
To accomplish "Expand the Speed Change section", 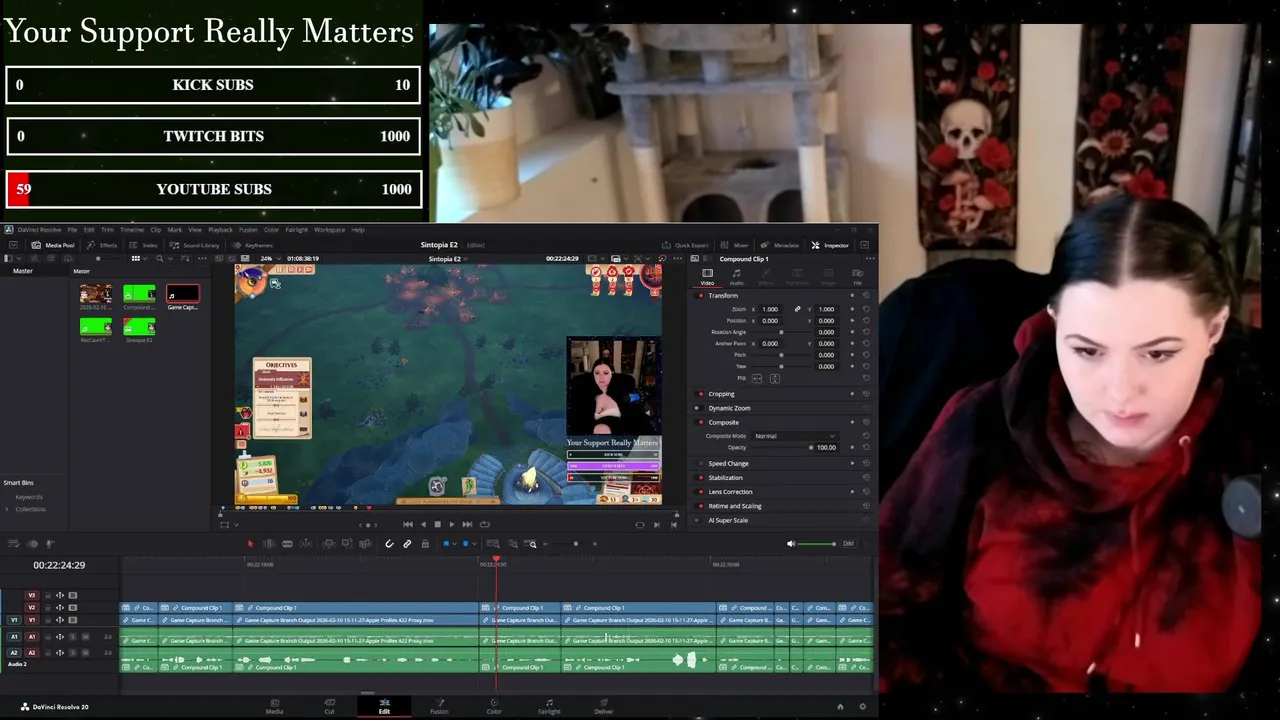I will click(x=728, y=464).
